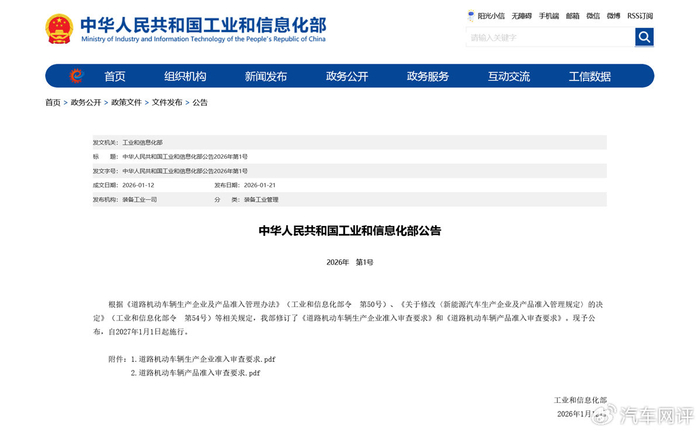Open the 阳光小信 assistant icon
The image size is (700, 432).
point(471,16)
